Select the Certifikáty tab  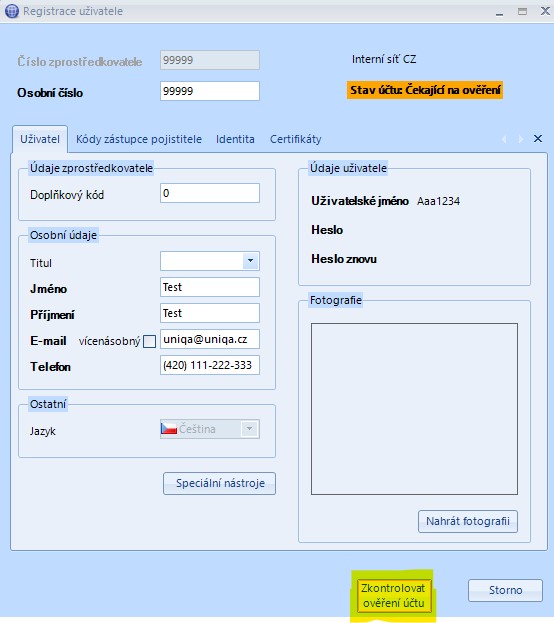[295, 139]
